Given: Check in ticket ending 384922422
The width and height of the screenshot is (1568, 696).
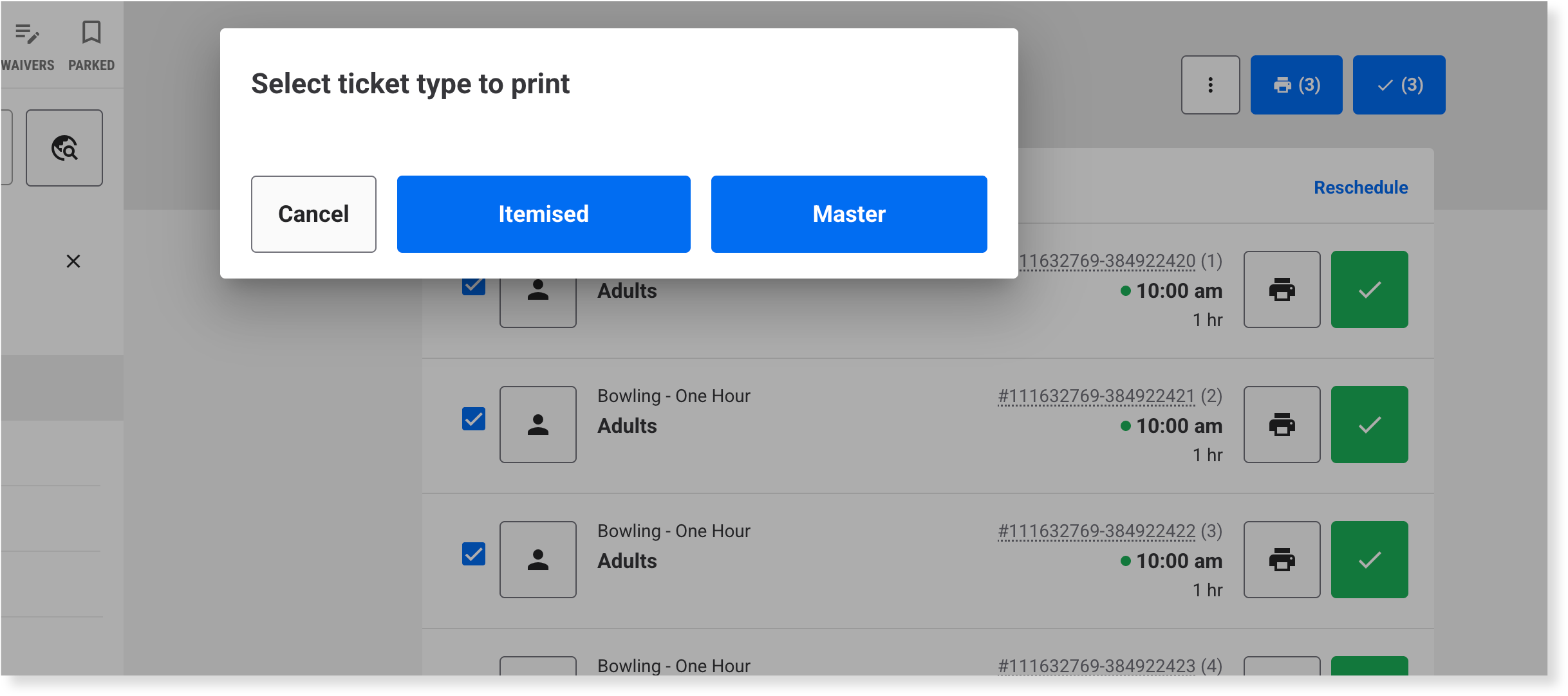Looking at the screenshot, I should 1369,560.
